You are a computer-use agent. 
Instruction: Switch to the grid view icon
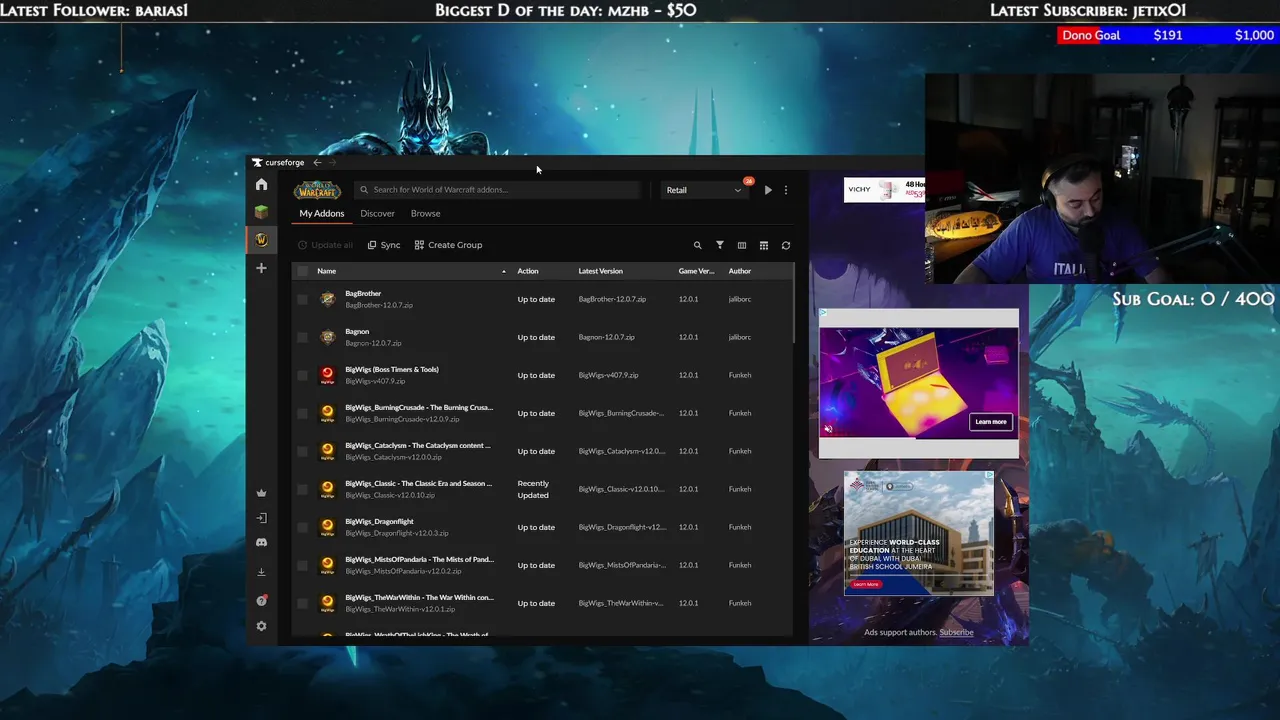coord(763,245)
